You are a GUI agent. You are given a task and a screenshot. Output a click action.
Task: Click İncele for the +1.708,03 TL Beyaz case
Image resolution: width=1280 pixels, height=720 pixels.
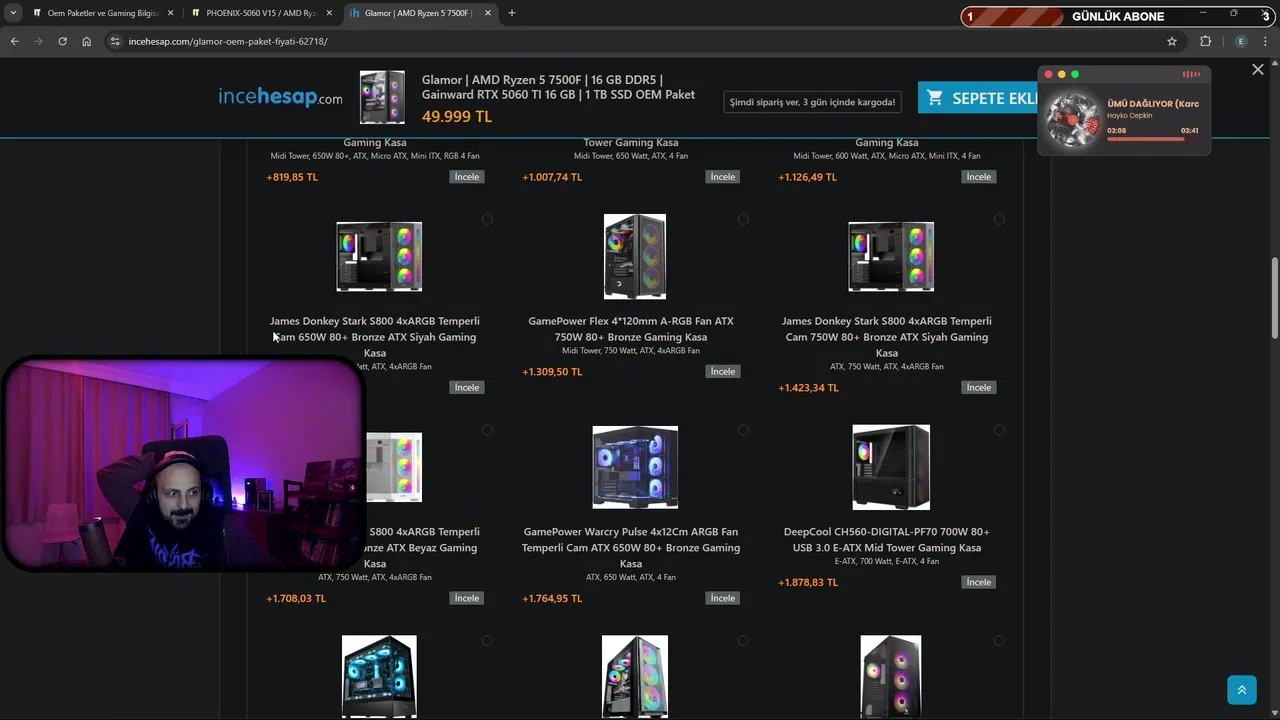click(x=467, y=599)
